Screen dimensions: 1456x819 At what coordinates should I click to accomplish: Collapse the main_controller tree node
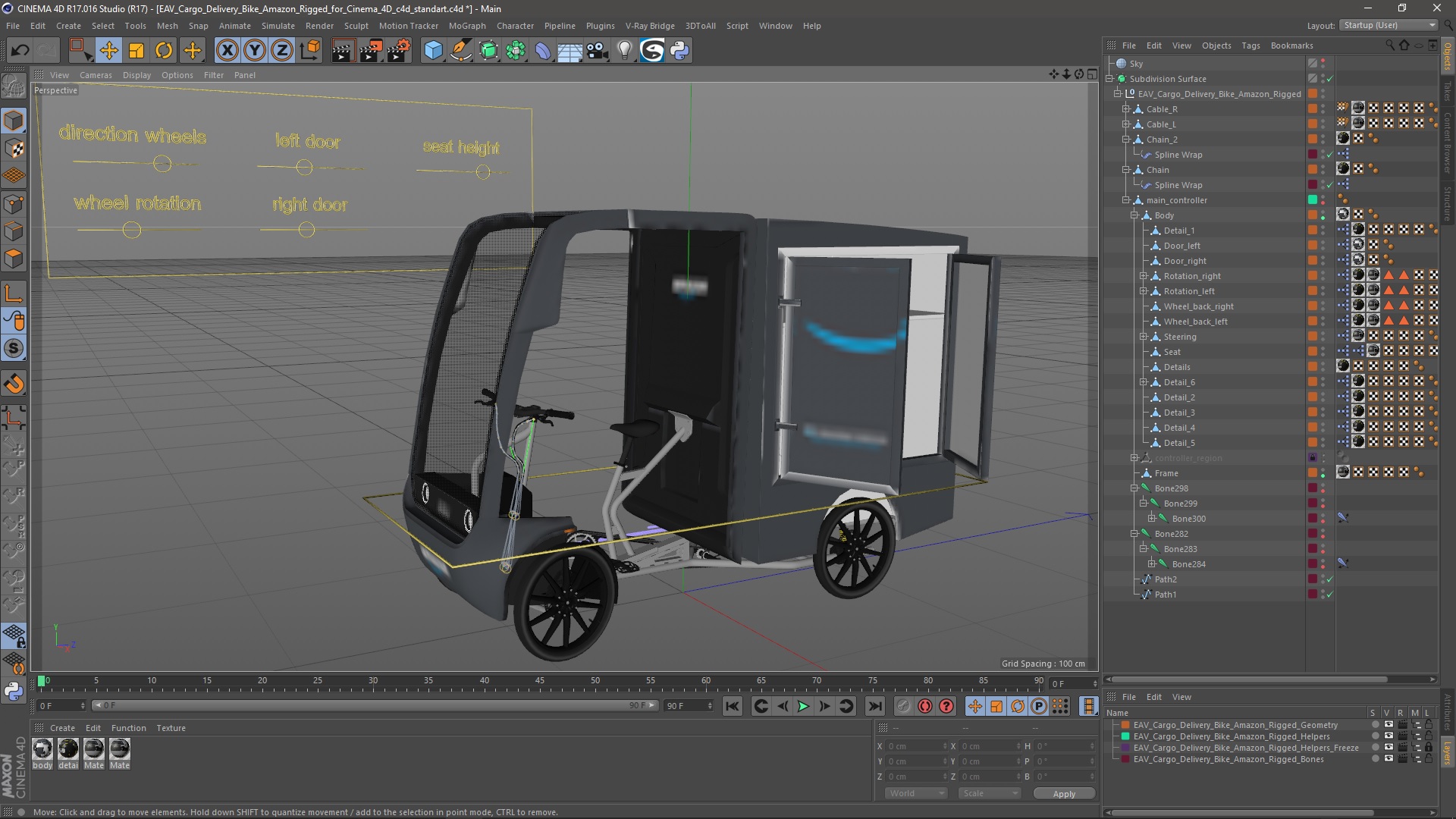[x=1126, y=200]
